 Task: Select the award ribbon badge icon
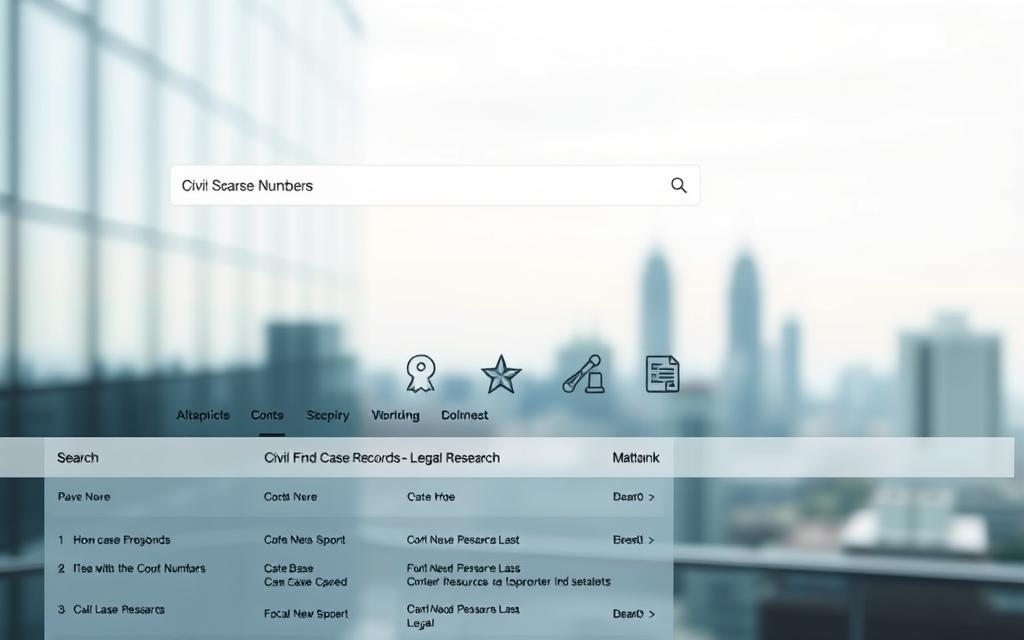421,374
